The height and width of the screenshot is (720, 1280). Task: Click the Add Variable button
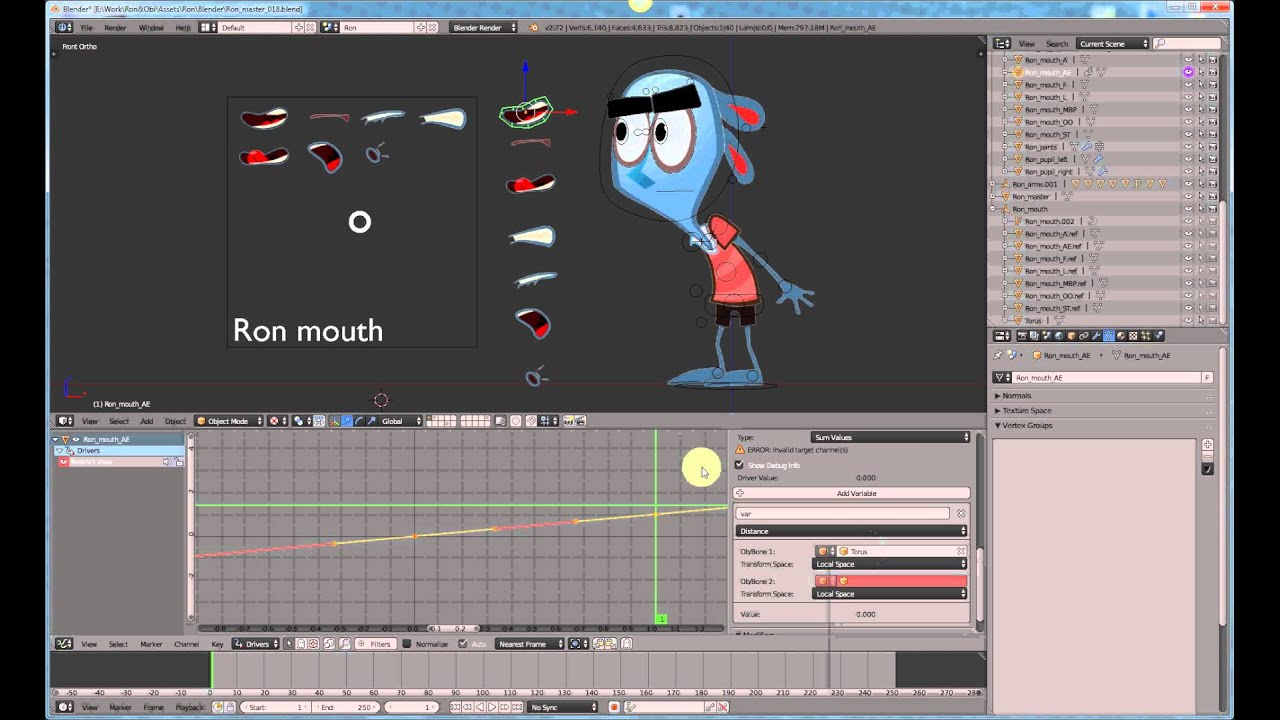pyautogui.click(x=852, y=493)
